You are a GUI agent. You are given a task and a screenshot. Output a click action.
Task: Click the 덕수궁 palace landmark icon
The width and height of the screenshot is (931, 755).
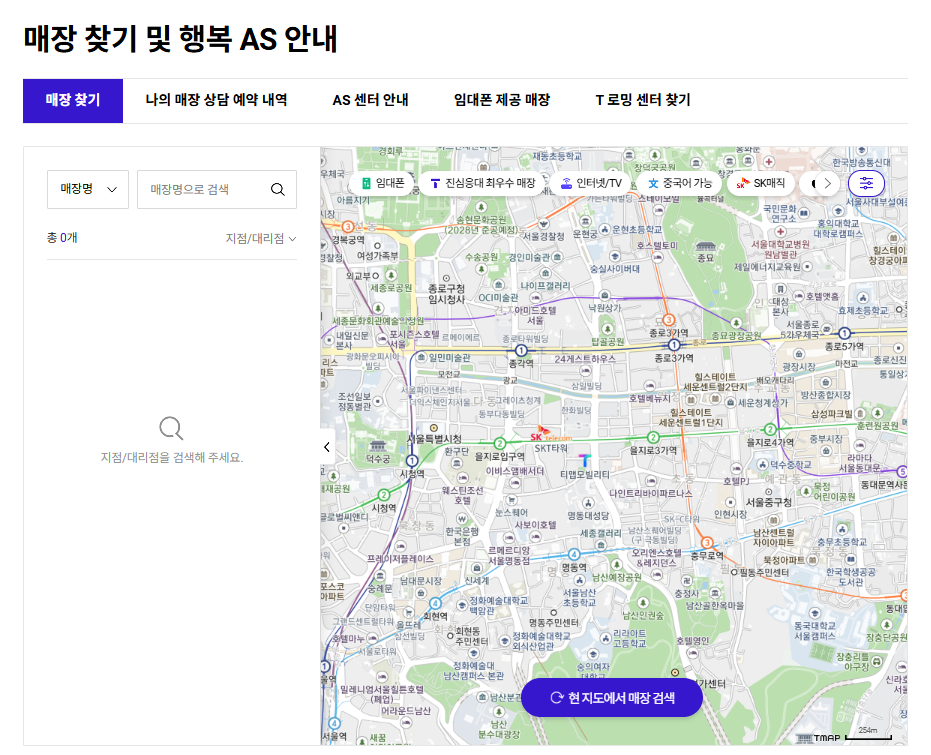coord(378,446)
